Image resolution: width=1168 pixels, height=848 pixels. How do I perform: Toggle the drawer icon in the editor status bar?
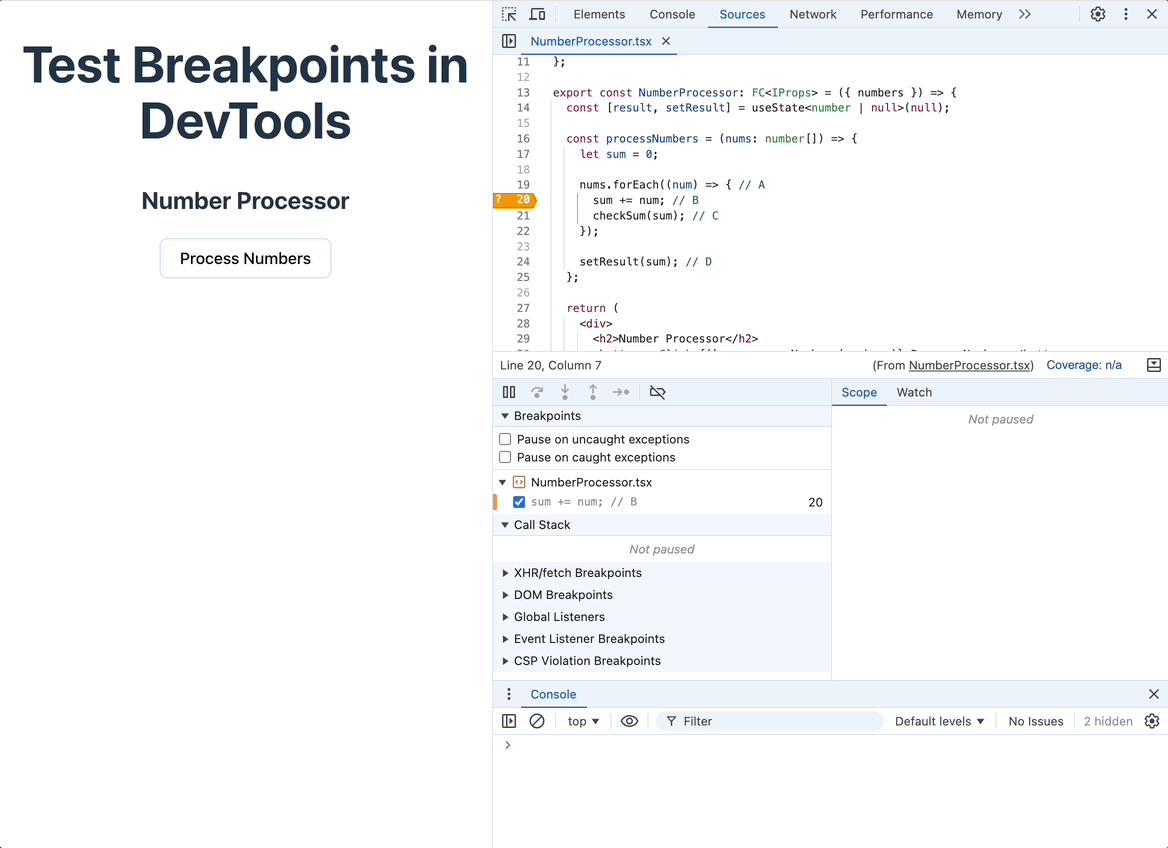[x=1153, y=365]
